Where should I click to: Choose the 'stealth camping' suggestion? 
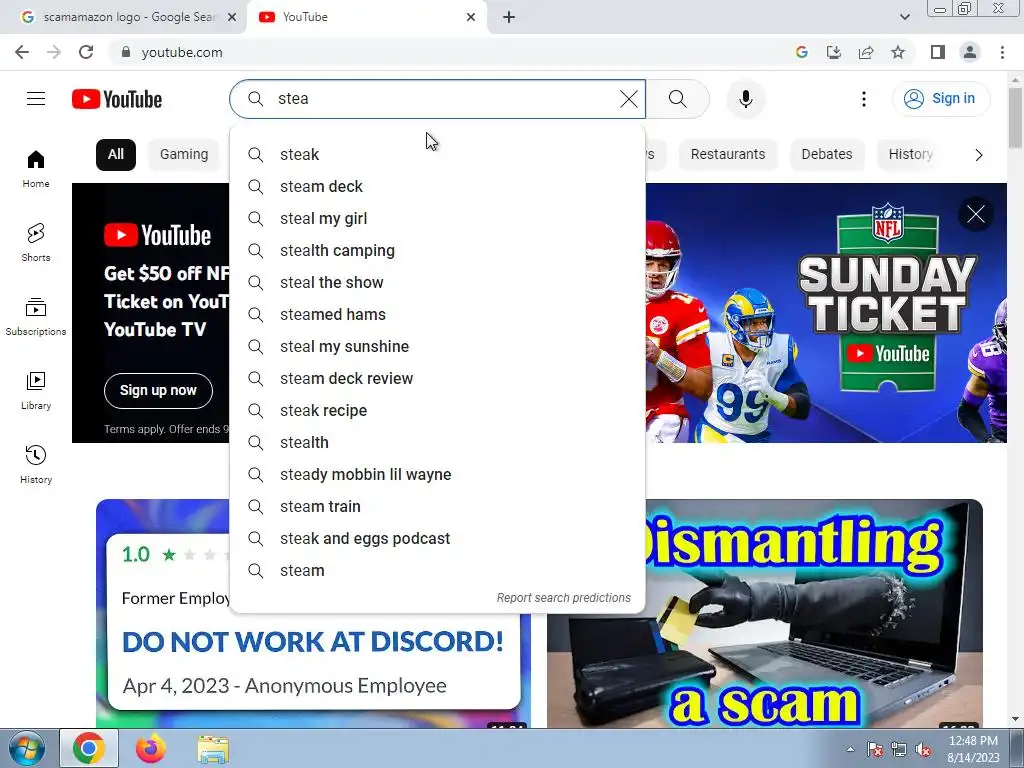(438, 250)
